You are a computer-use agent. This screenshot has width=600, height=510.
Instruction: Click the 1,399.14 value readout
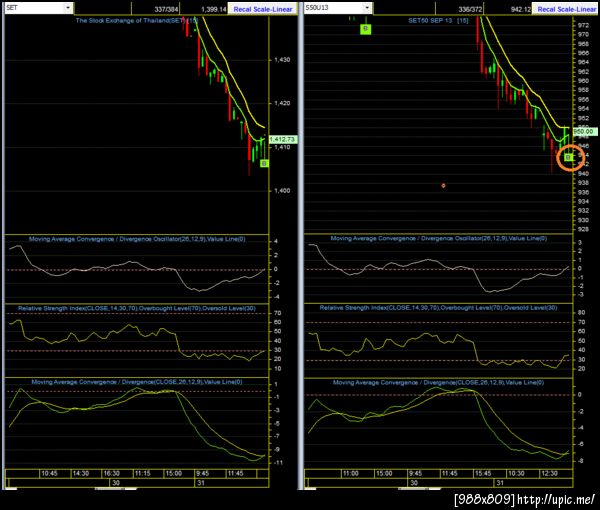214,9
